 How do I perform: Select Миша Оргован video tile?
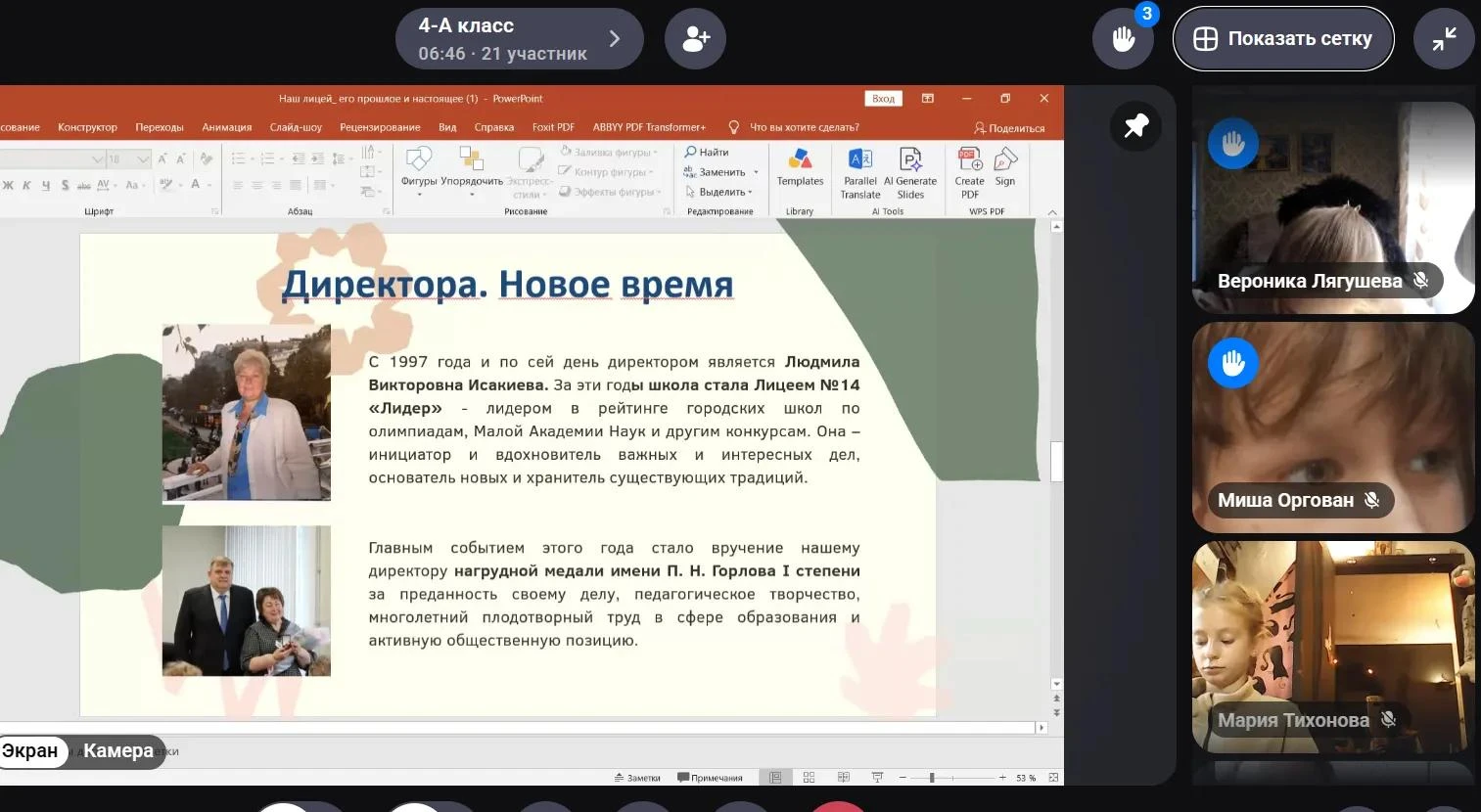coord(1333,428)
